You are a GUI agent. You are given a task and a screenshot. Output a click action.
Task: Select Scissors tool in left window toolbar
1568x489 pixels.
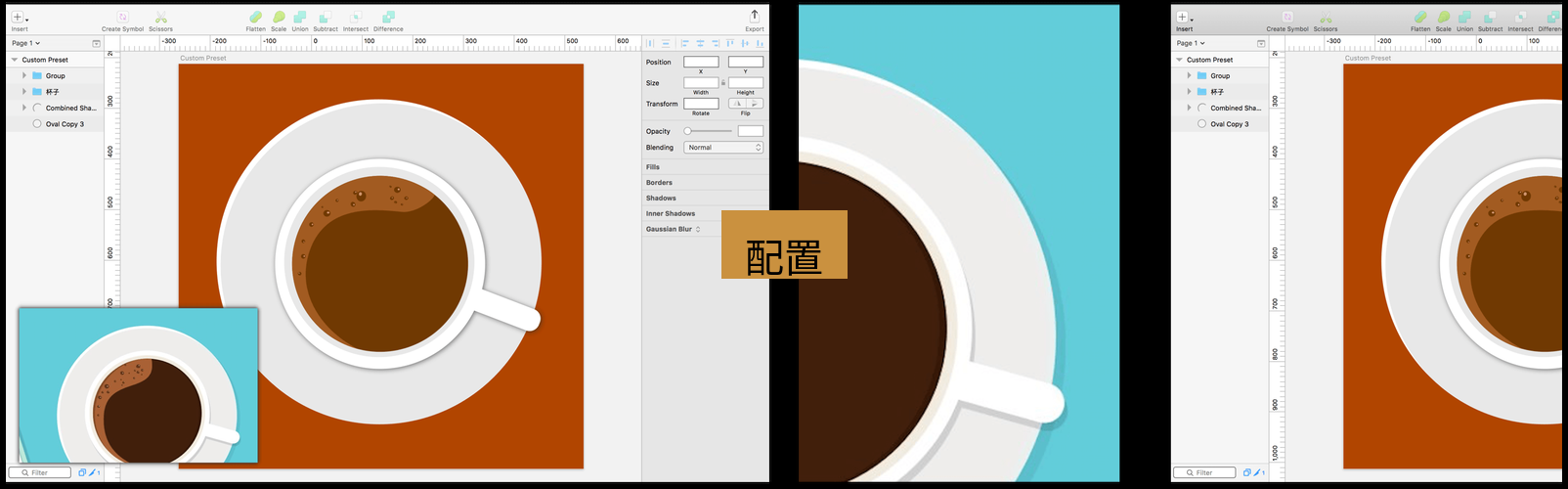coord(160,18)
